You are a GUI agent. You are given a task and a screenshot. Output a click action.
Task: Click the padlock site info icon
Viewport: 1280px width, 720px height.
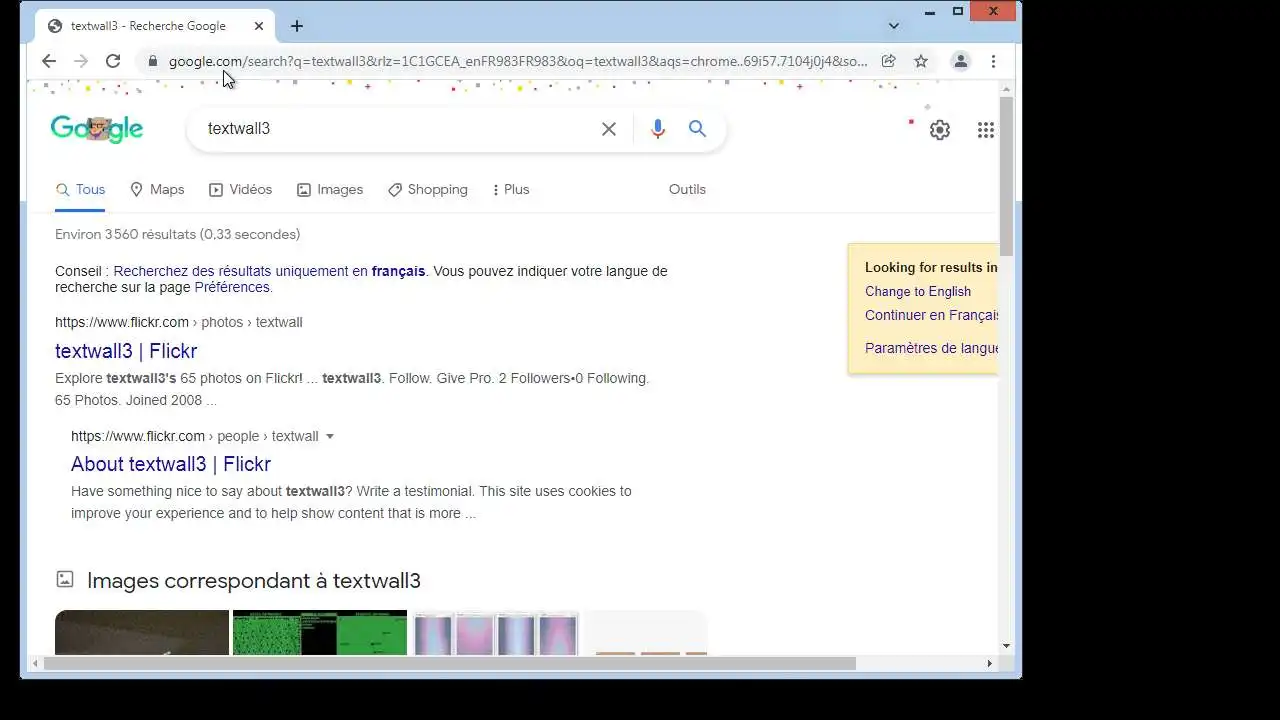pos(153,61)
